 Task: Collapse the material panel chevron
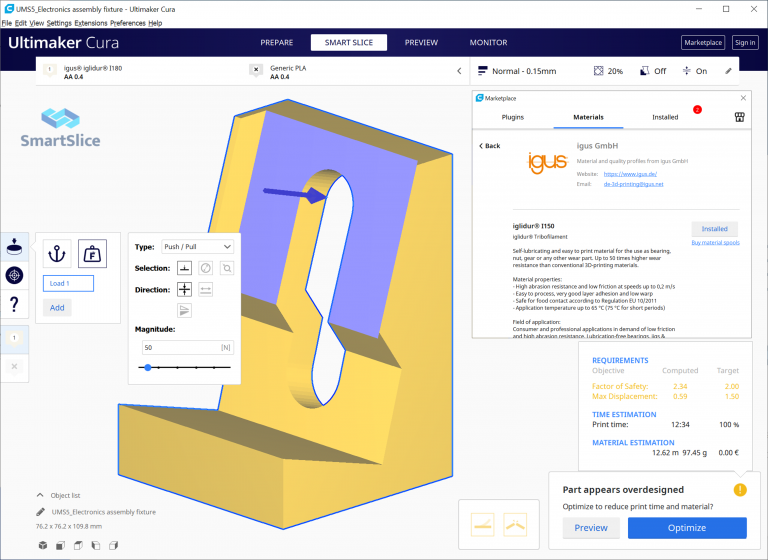[459, 71]
